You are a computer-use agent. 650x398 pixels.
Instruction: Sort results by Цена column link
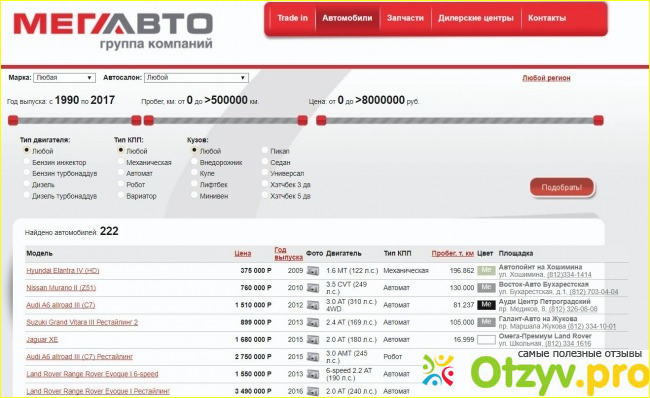coord(243,253)
